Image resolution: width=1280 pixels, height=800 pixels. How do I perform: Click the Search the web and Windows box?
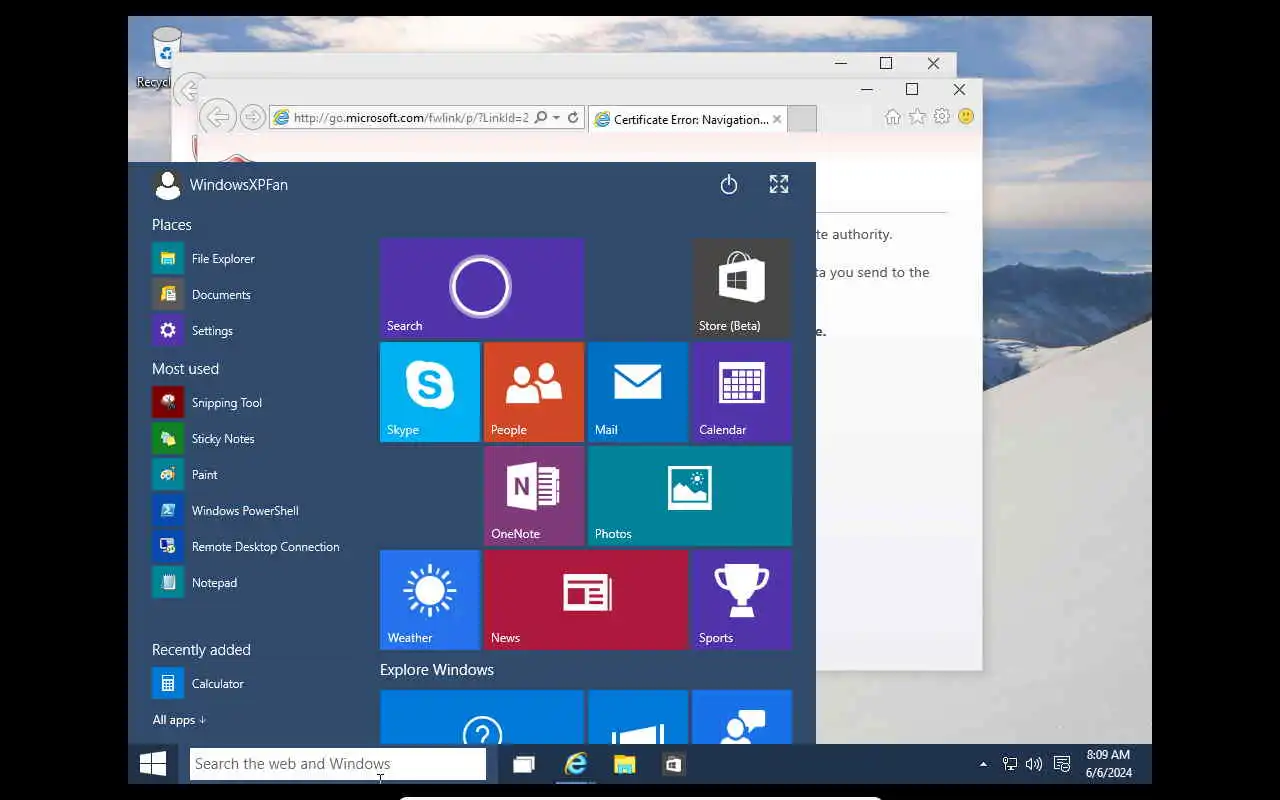point(338,764)
